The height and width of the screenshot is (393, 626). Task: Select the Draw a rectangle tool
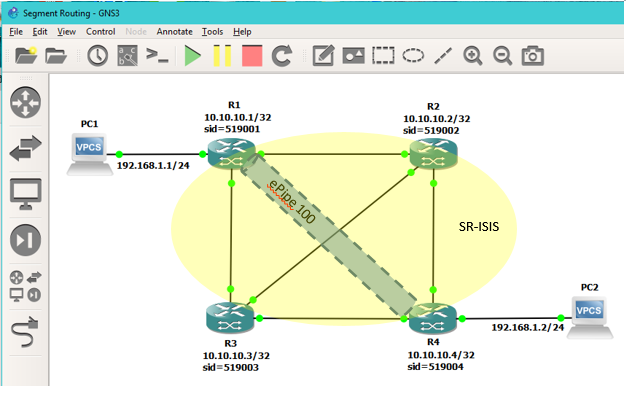tap(383, 56)
